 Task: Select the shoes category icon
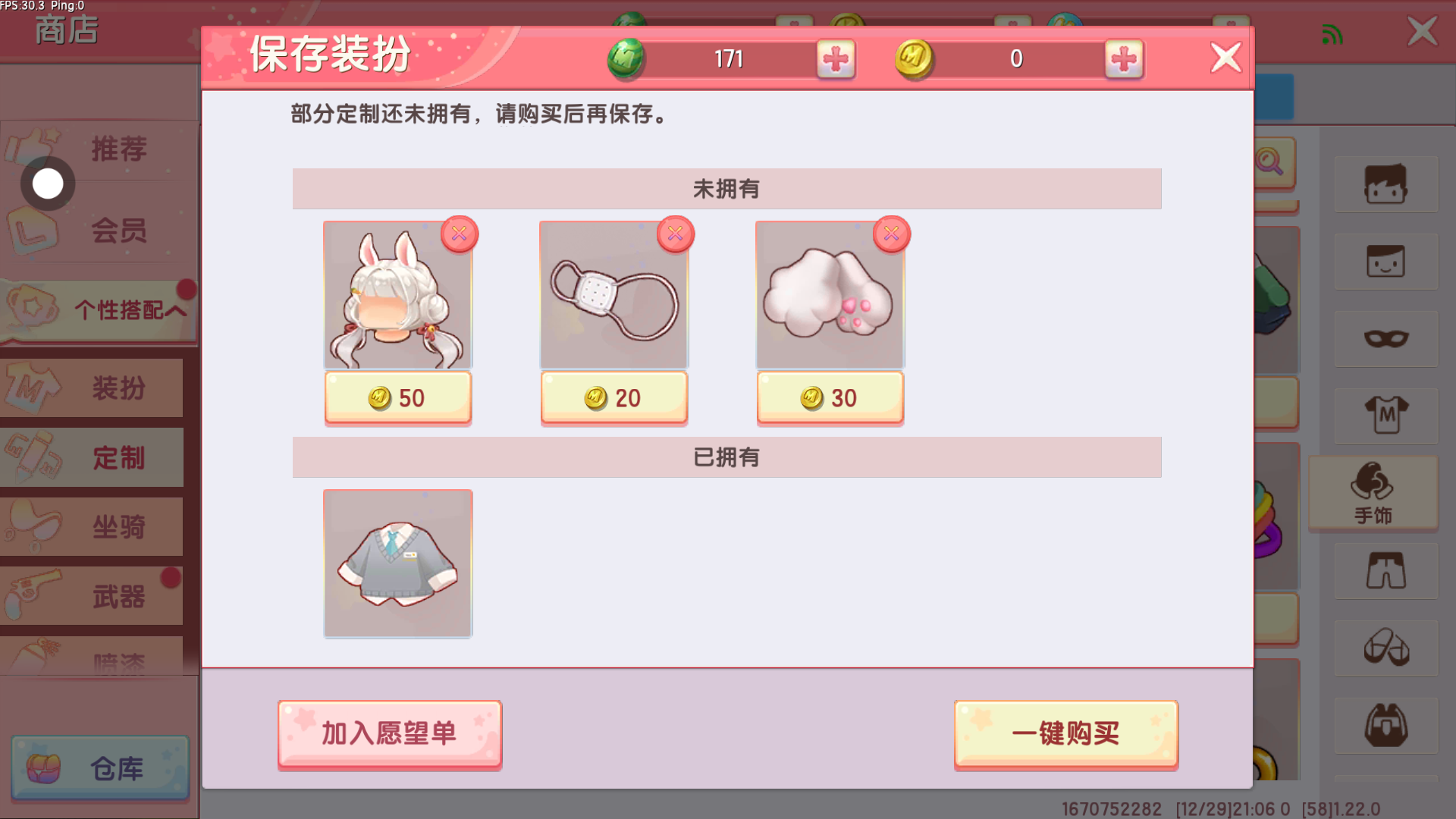coord(1386,648)
